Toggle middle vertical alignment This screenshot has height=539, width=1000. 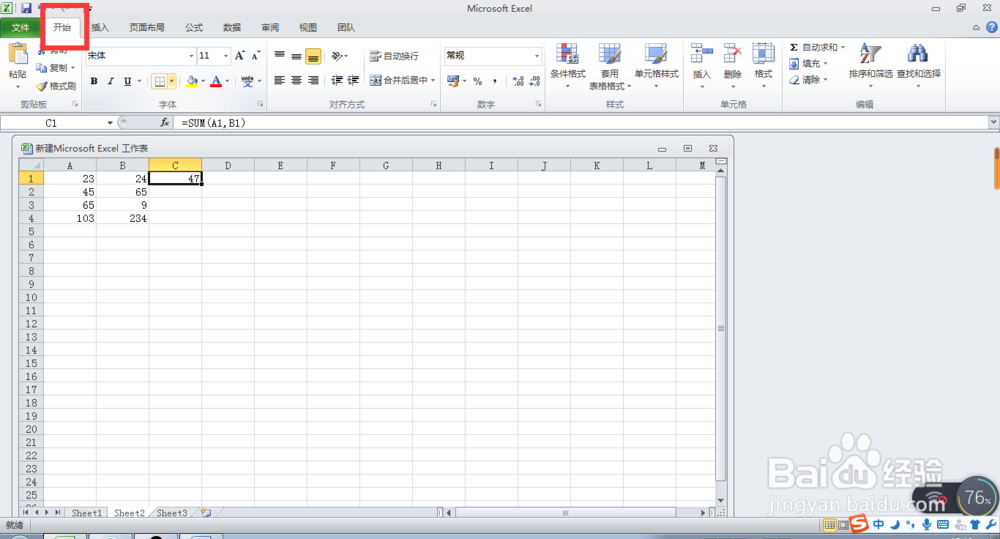coord(296,56)
